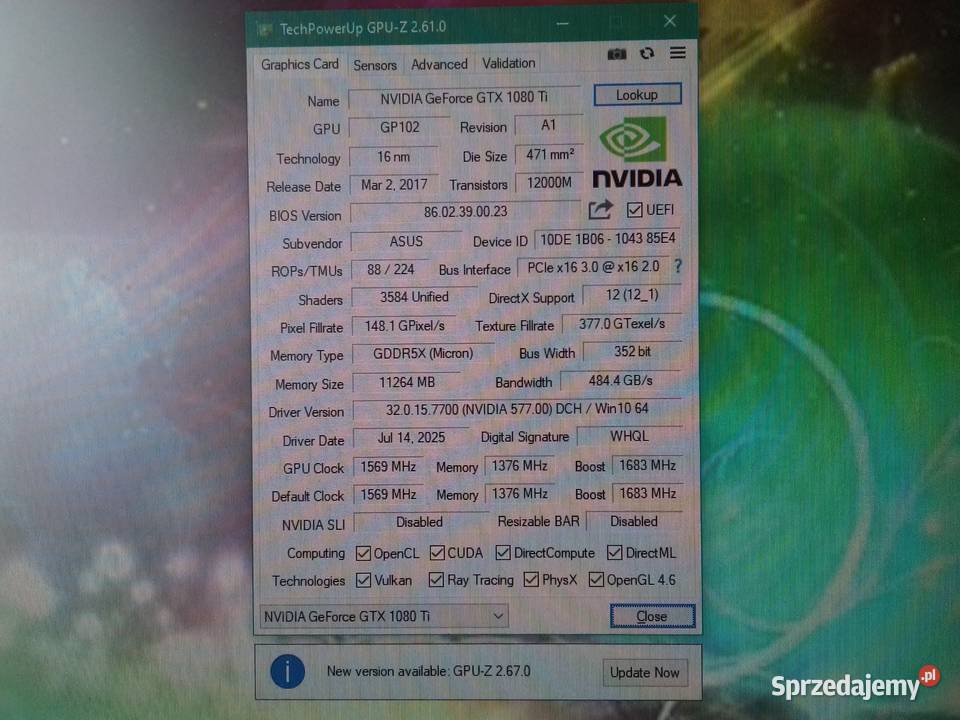Toggle the CUDA checkbox

pos(437,553)
